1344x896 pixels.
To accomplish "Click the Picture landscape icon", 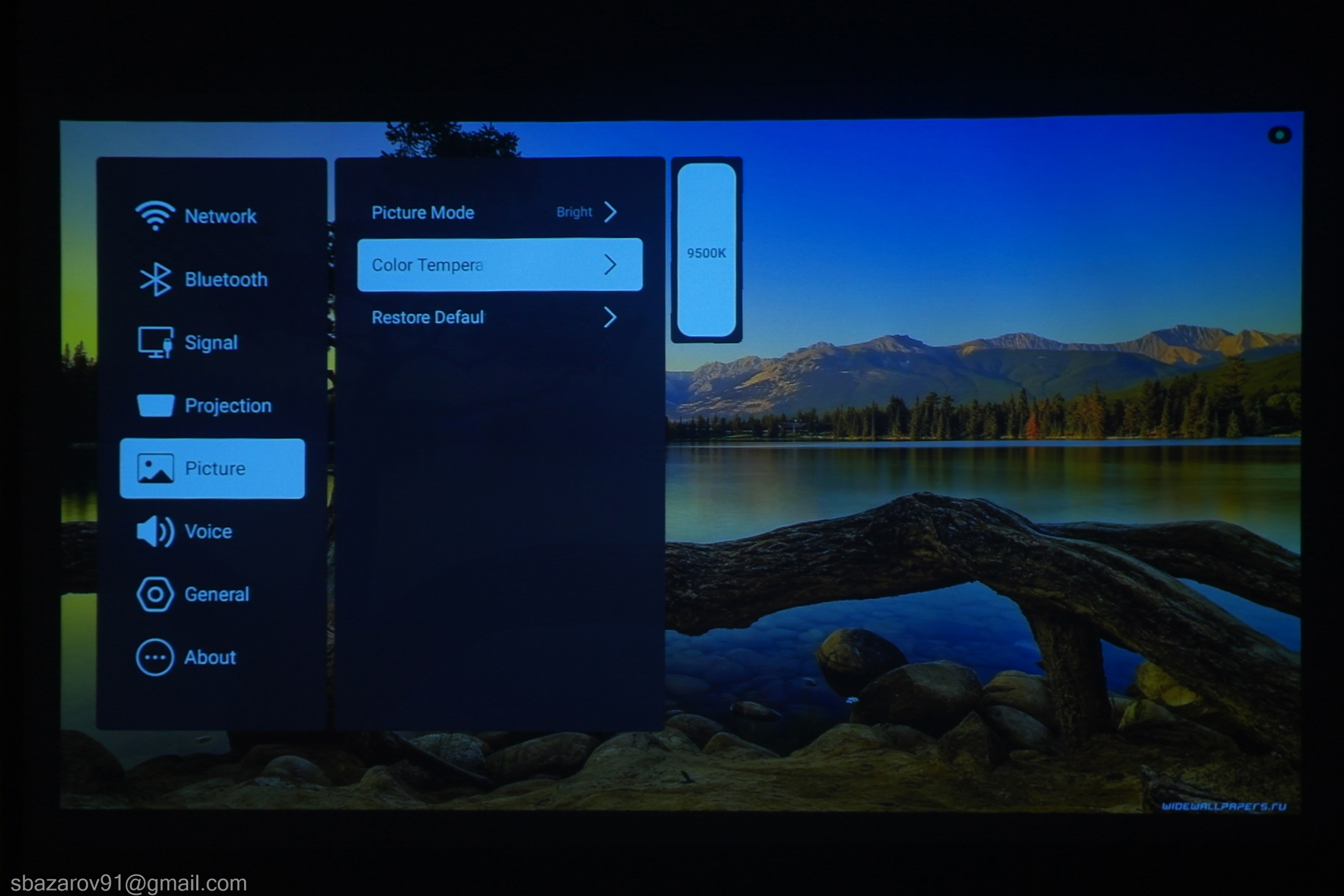I will (155, 468).
